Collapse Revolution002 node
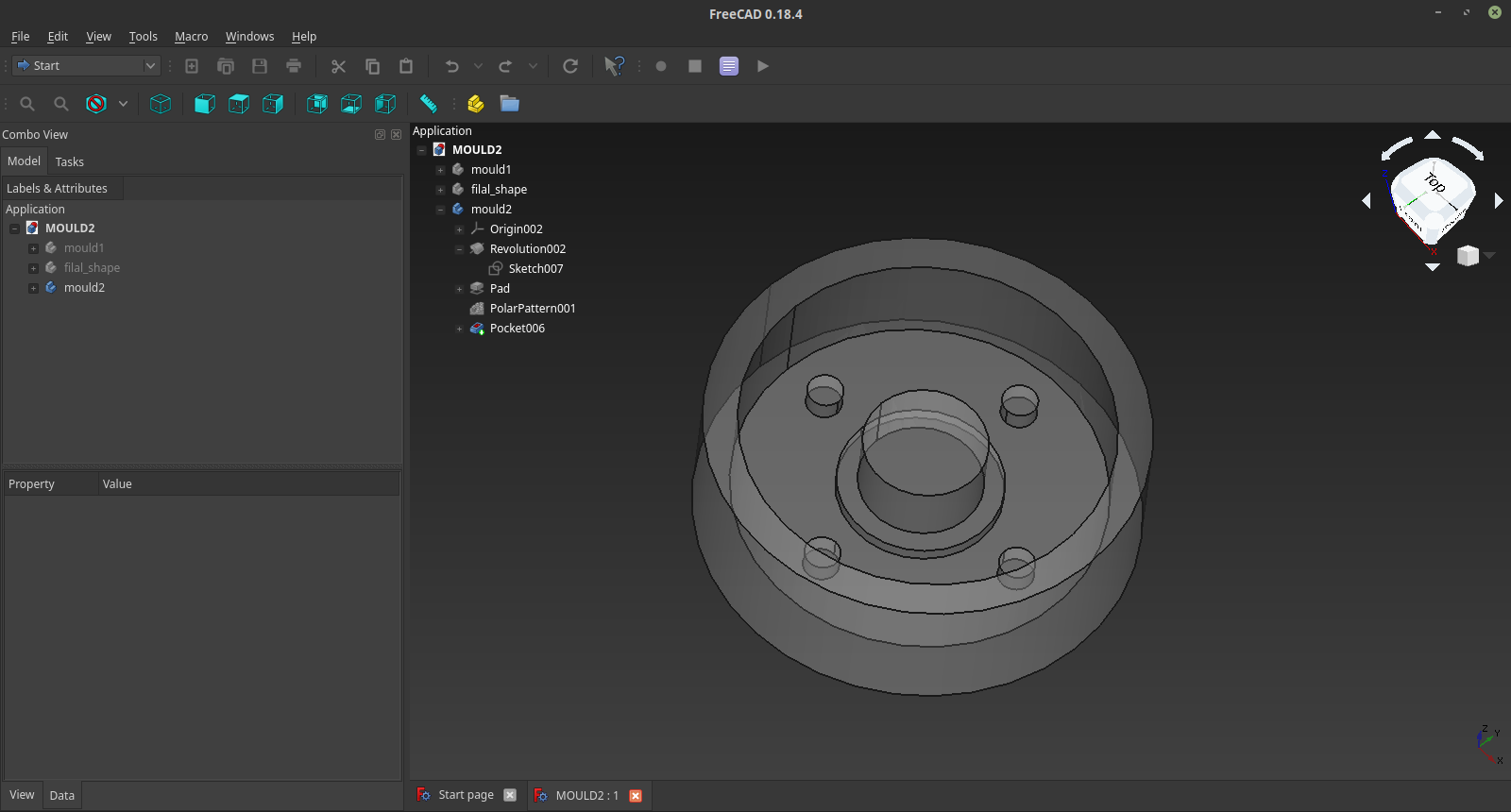The image size is (1511, 812). click(459, 249)
